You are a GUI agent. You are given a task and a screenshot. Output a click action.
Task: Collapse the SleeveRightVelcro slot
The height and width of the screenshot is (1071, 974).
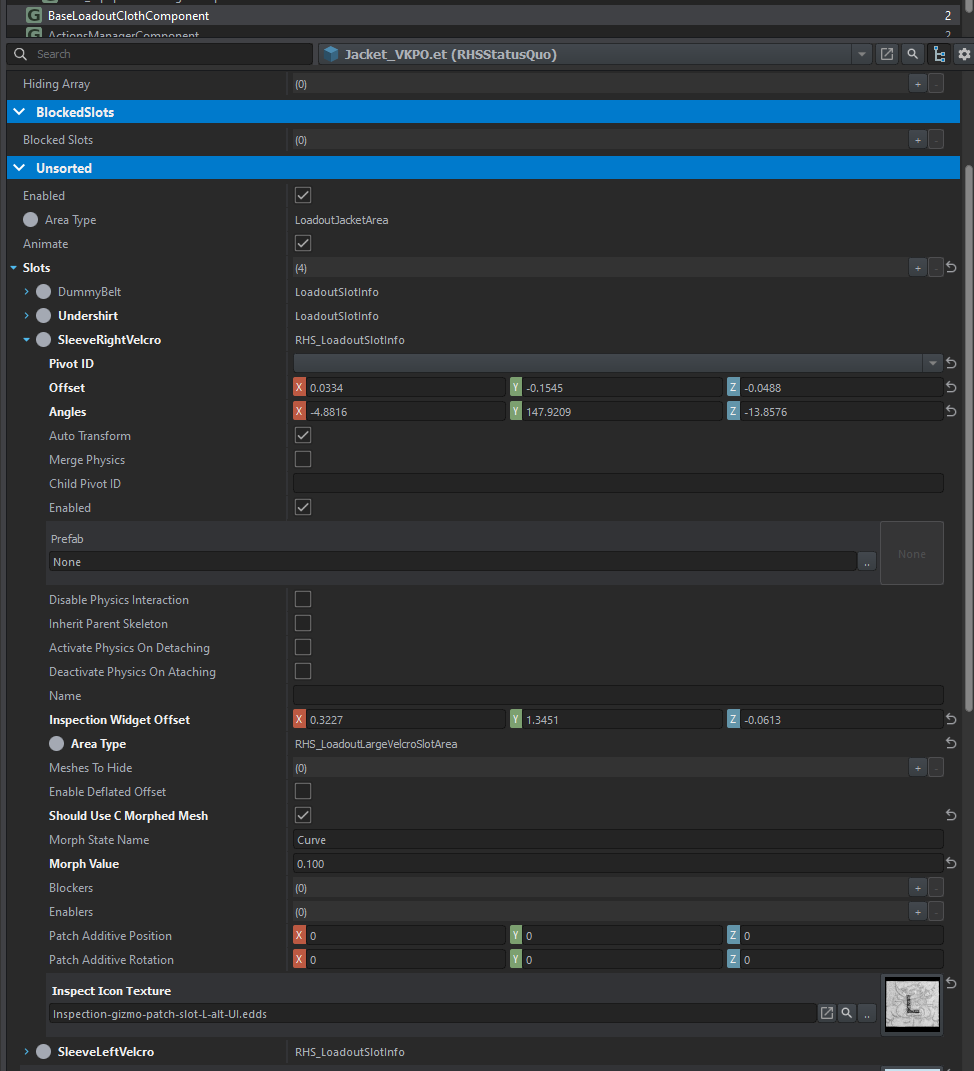[x=27, y=340]
